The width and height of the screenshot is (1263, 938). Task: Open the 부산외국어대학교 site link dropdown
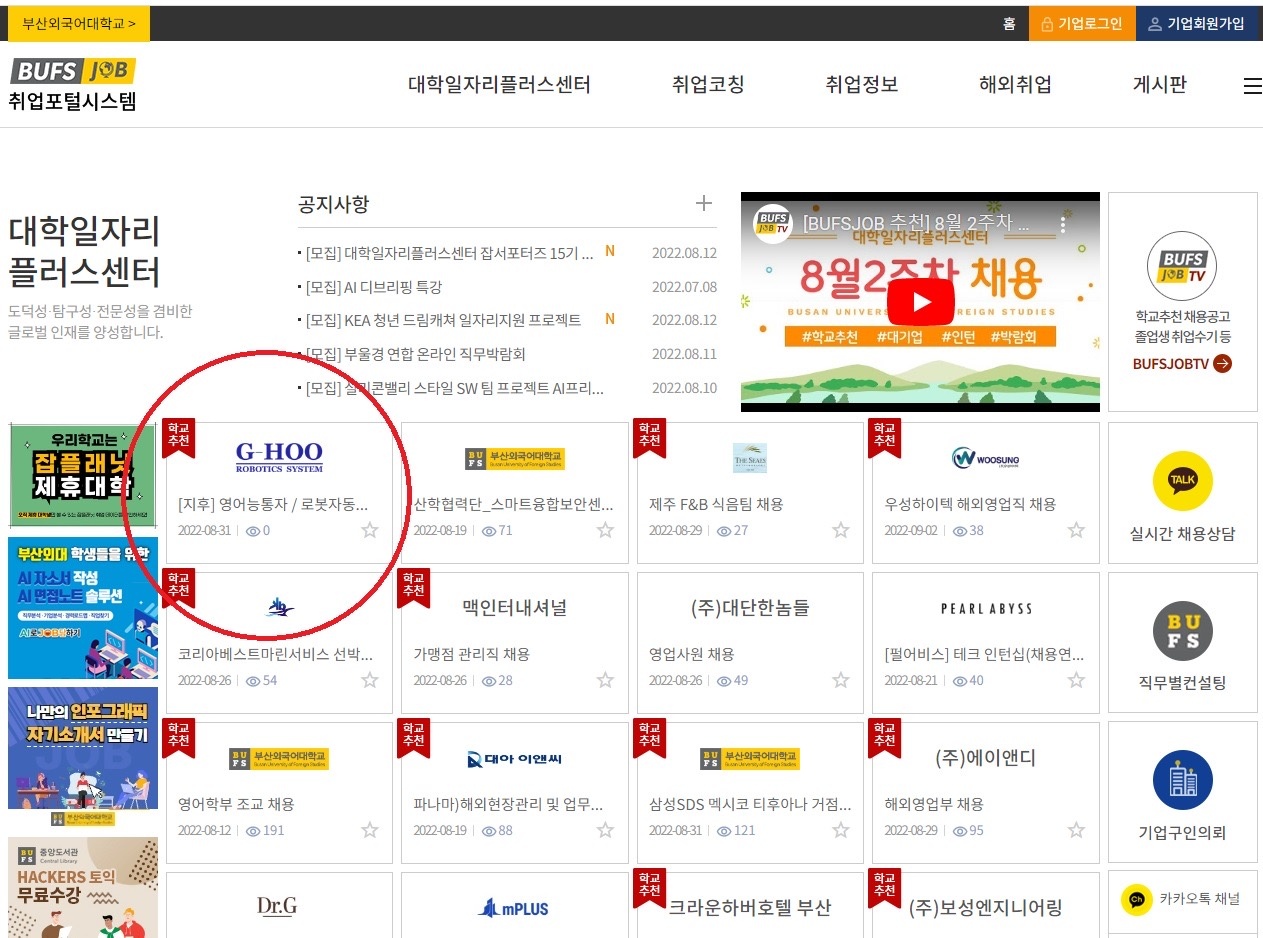79,23
